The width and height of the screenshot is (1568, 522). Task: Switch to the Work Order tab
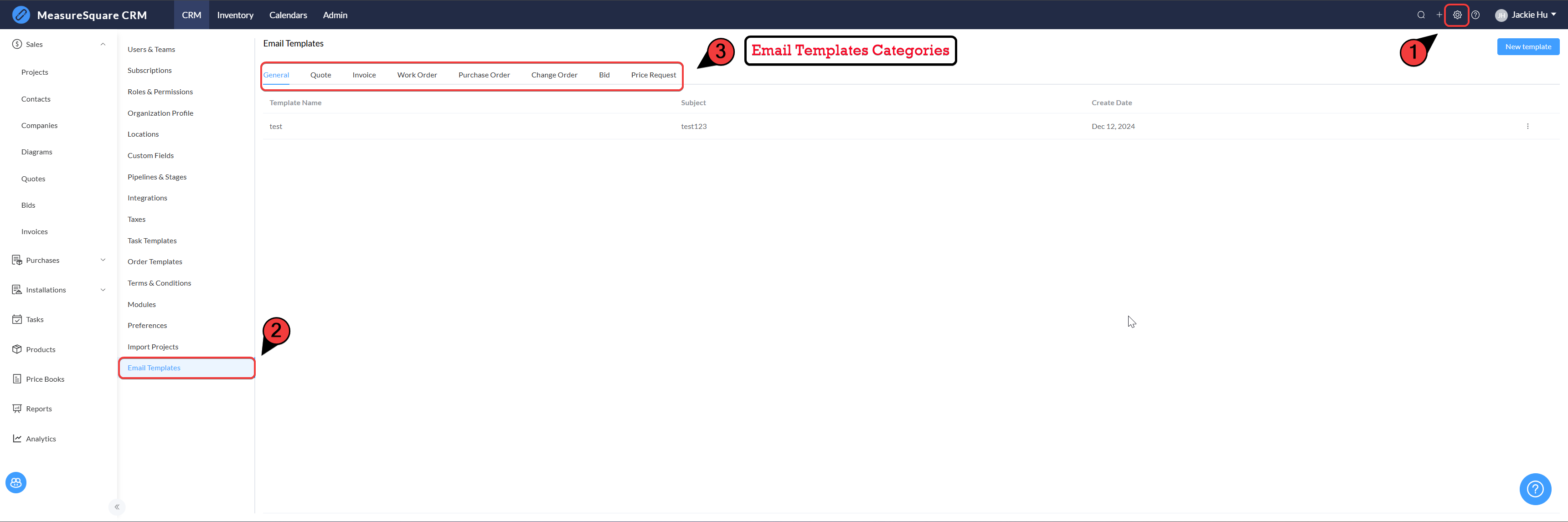click(417, 75)
